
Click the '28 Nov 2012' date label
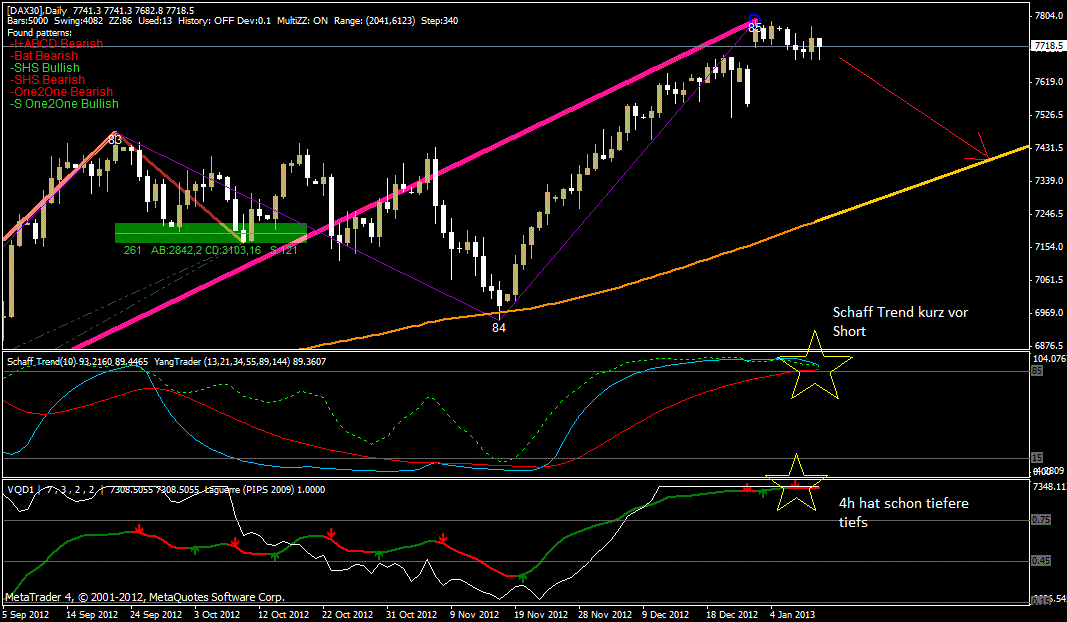(605, 615)
